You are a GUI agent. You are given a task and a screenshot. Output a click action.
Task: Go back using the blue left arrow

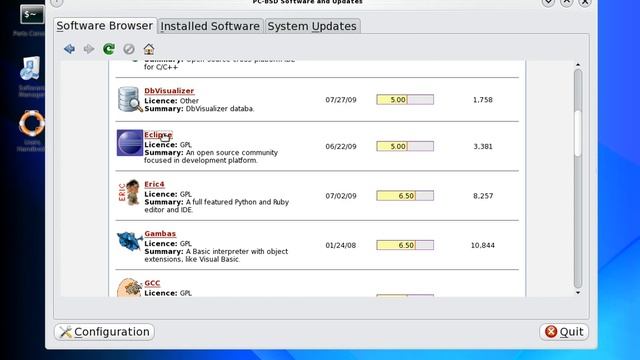tap(69, 49)
